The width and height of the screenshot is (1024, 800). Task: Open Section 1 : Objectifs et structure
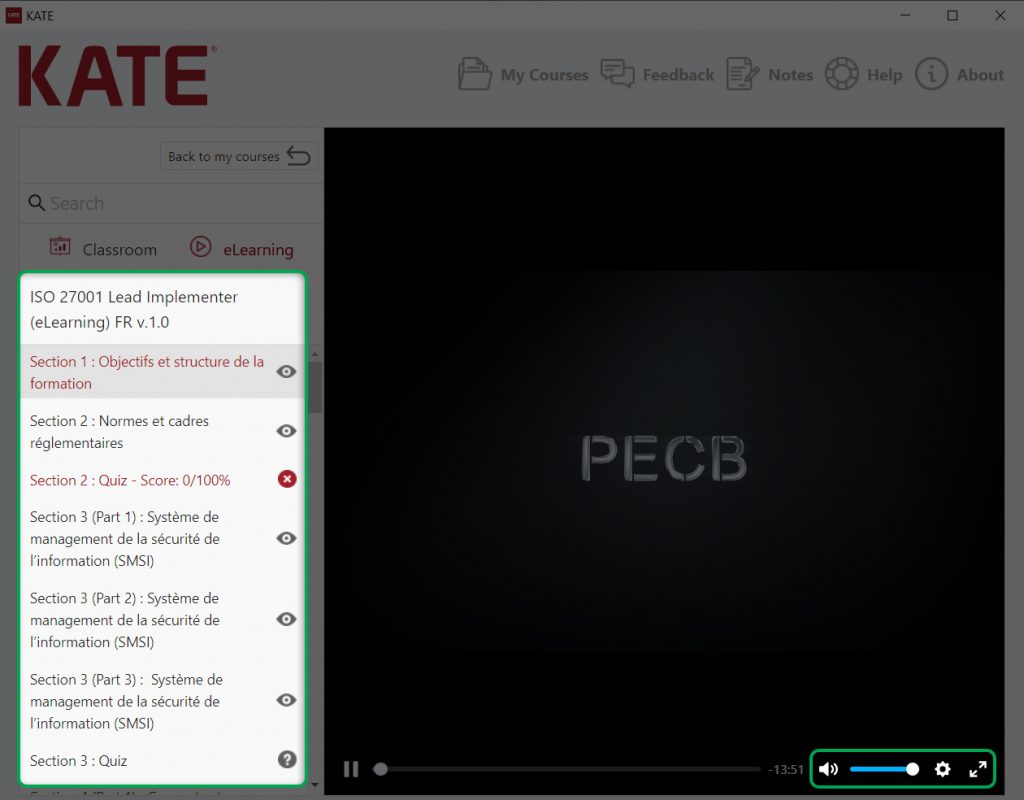[163, 372]
